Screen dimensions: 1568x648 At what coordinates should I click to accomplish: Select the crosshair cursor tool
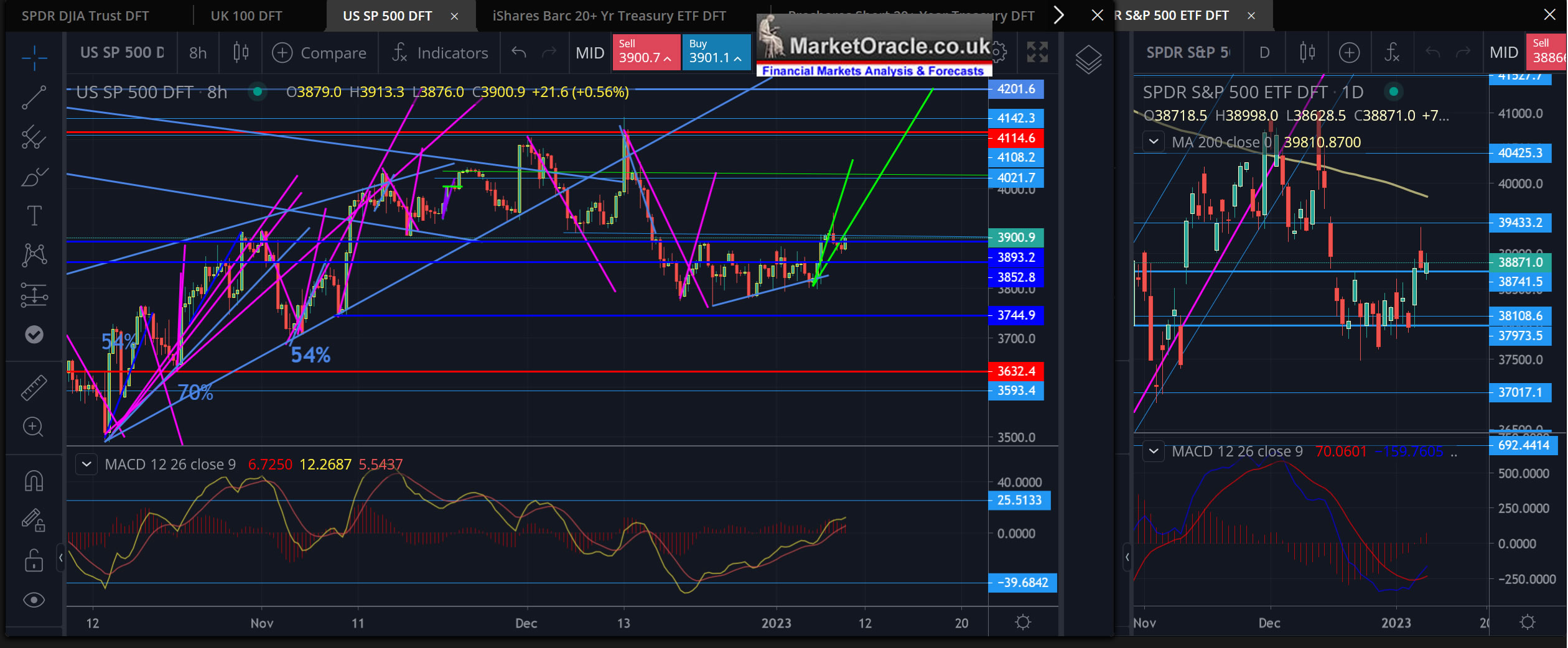(x=34, y=58)
